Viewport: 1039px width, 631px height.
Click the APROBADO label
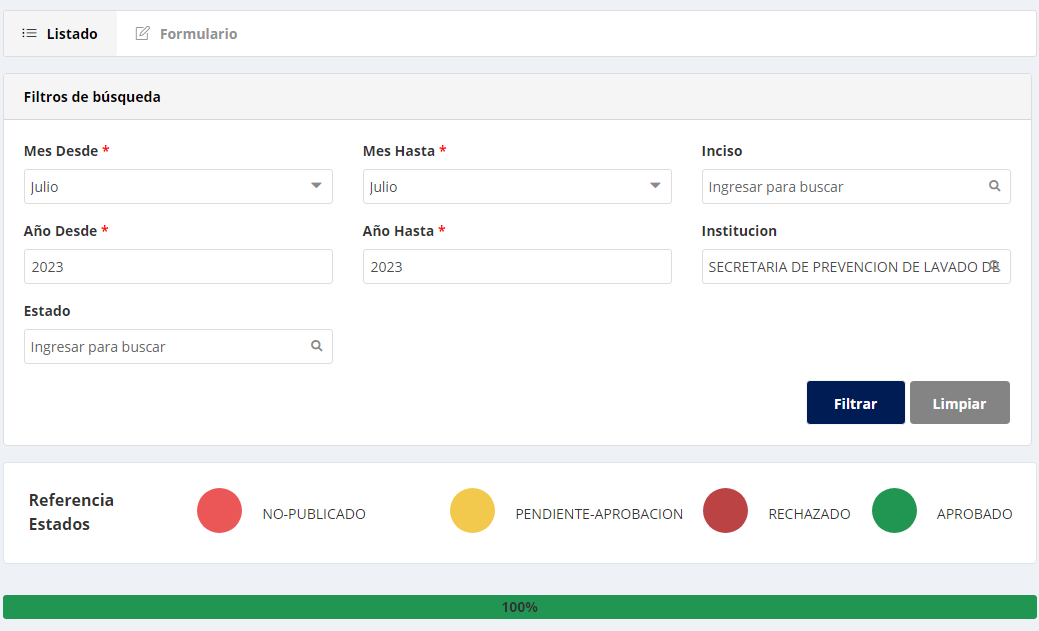pos(974,514)
